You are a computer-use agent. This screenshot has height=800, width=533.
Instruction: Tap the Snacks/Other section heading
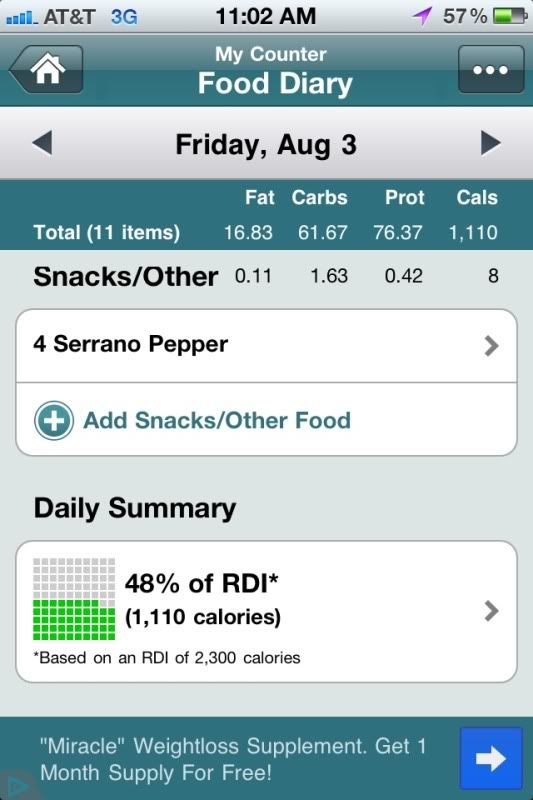point(125,277)
